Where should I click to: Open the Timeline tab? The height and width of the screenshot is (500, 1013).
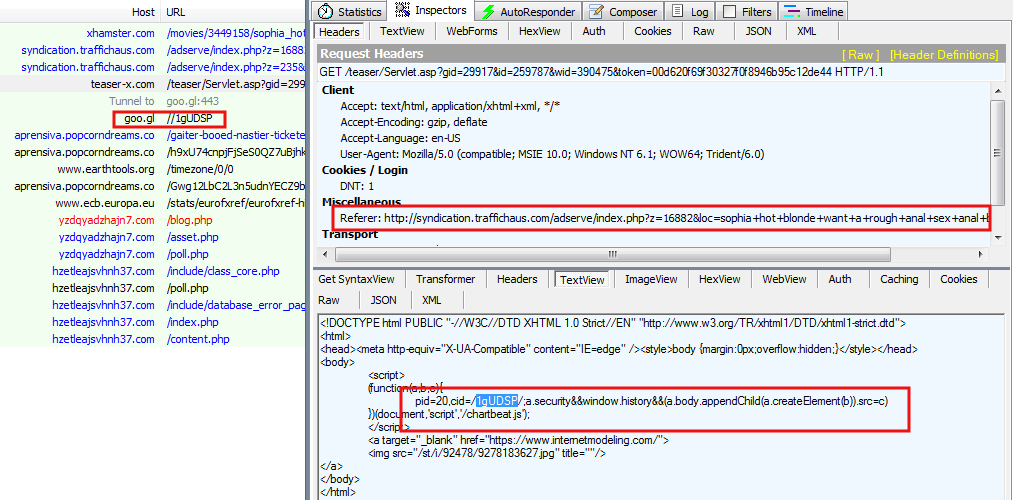click(813, 12)
